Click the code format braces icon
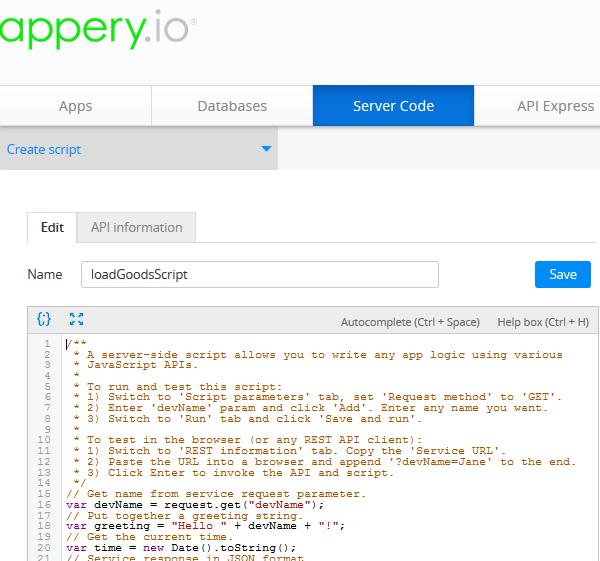The height and width of the screenshot is (561, 600). coord(44,319)
